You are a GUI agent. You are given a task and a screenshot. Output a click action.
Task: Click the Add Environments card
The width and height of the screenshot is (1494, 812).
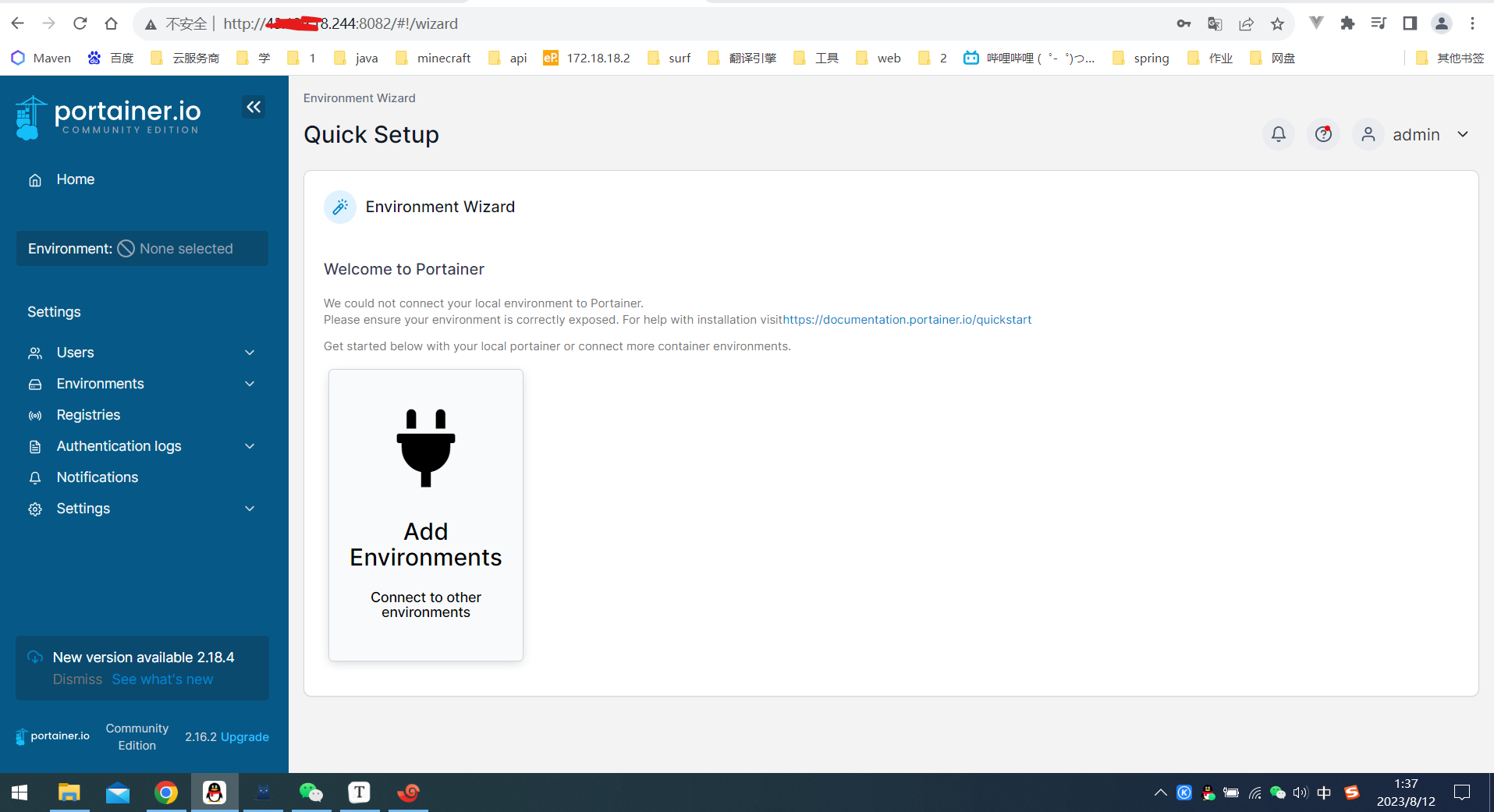tap(426, 515)
